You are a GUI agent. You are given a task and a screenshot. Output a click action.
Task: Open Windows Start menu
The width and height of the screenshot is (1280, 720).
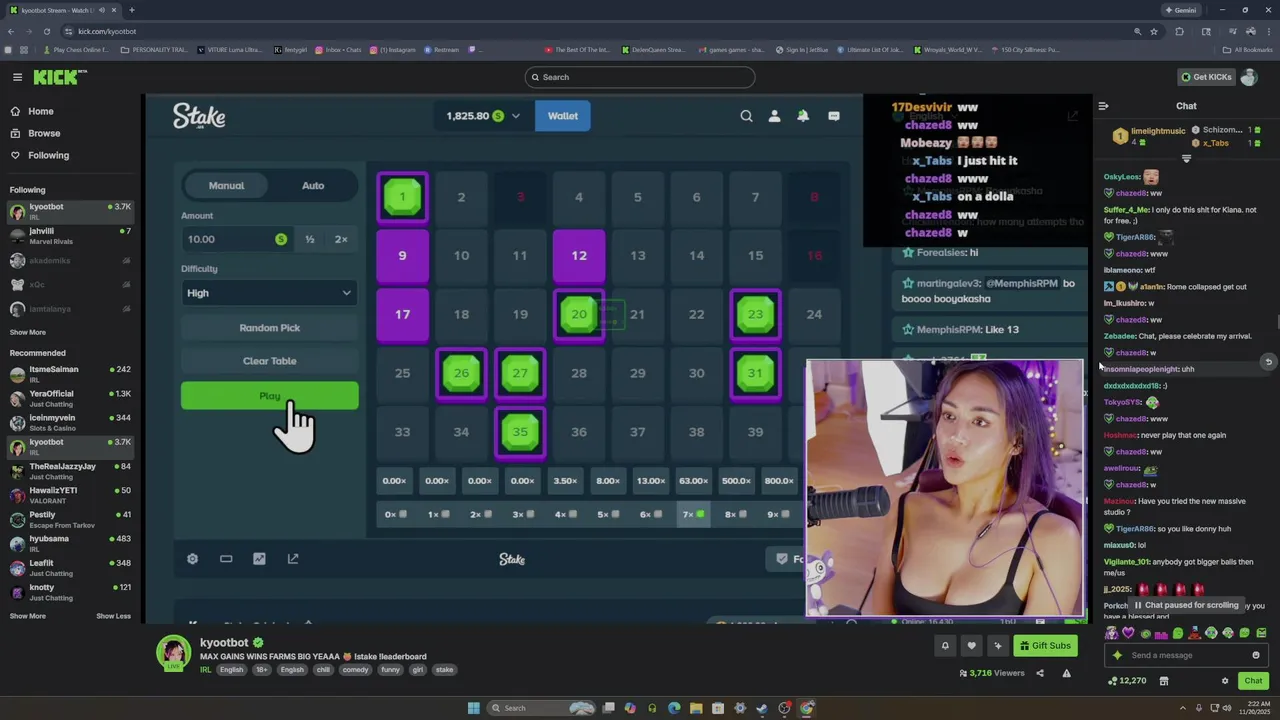tap(473, 708)
